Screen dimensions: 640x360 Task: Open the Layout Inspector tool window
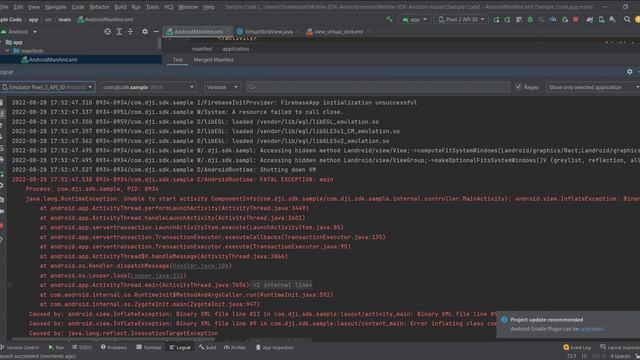[620, 348]
